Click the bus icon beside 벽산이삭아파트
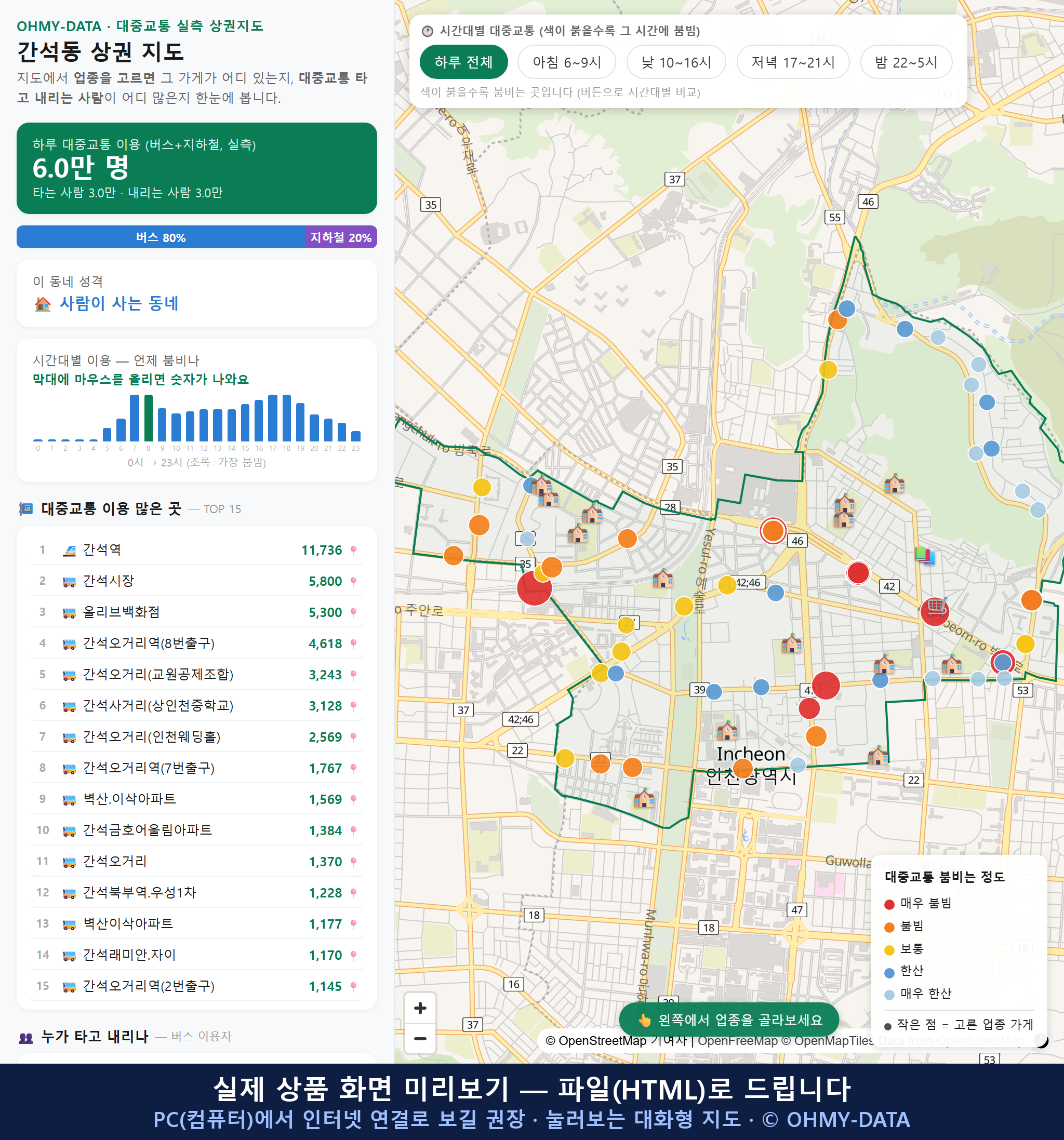The width and height of the screenshot is (1064, 1140). [x=69, y=924]
